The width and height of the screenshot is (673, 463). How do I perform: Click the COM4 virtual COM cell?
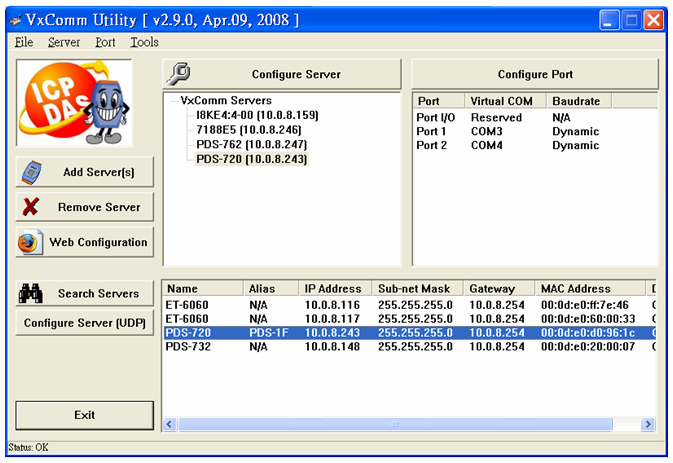tap(486, 145)
